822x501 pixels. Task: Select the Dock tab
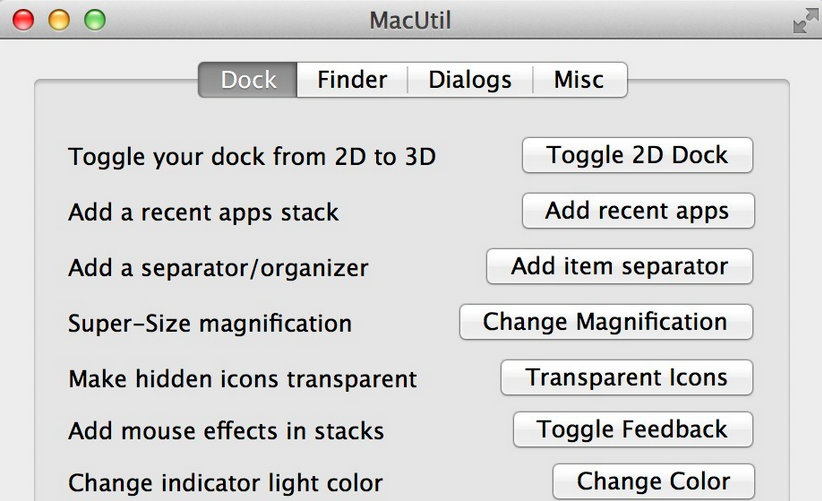[248, 80]
